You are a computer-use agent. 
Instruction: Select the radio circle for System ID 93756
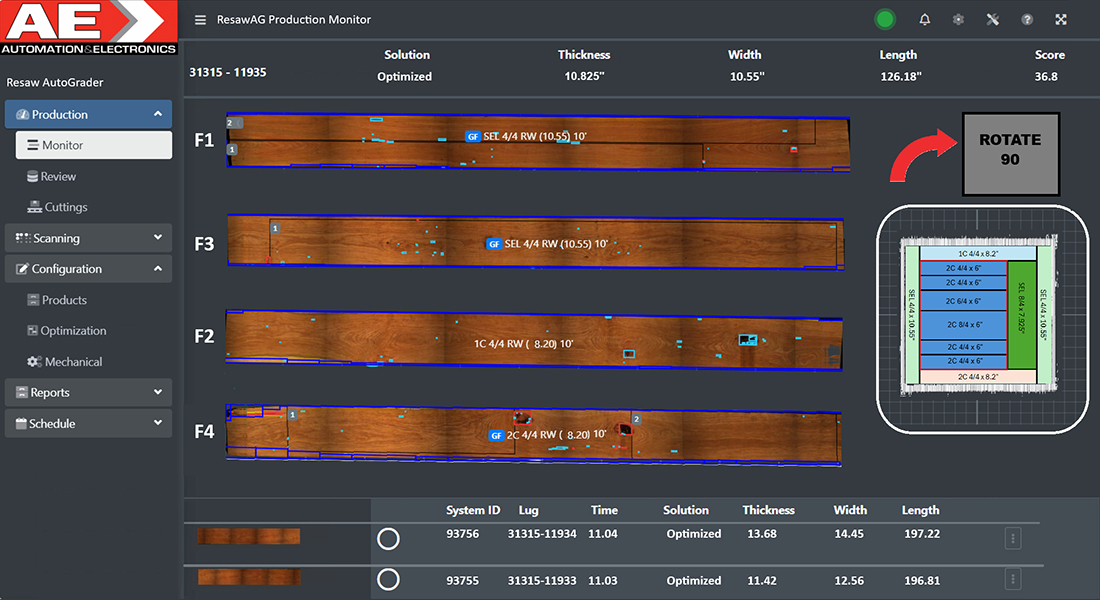(388, 539)
